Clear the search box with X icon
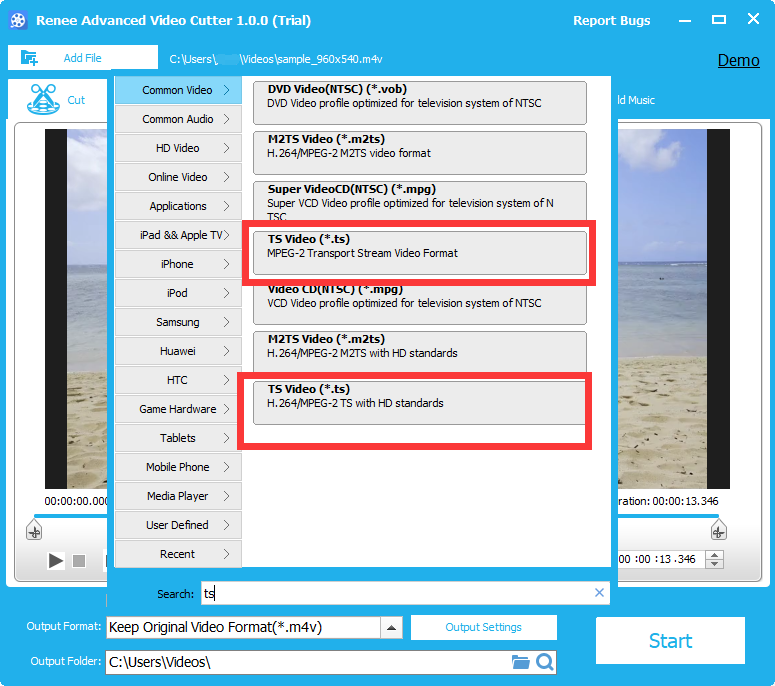 coord(599,593)
